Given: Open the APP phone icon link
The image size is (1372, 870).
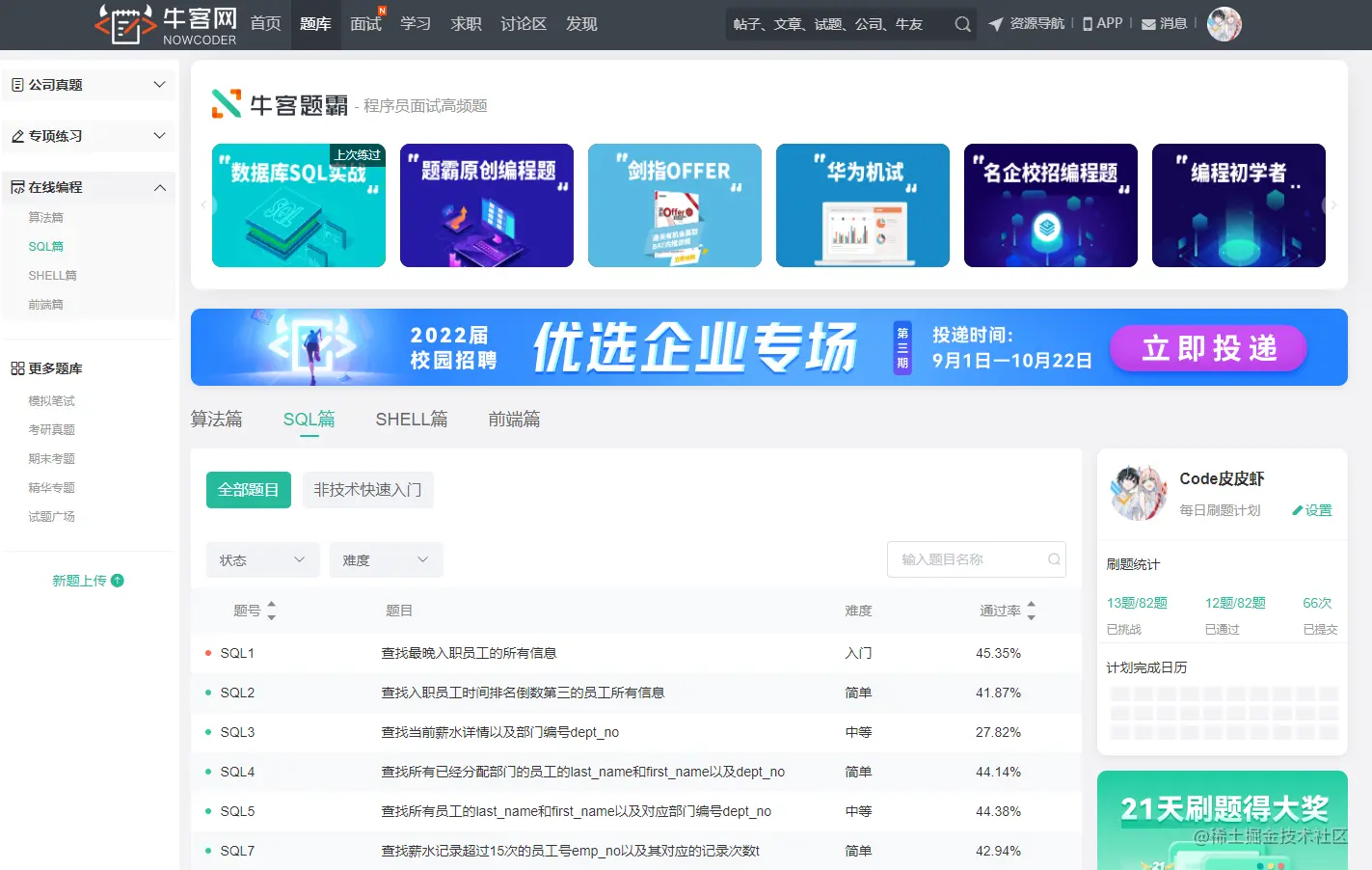Looking at the screenshot, I should pyautogui.click(x=1088, y=24).
